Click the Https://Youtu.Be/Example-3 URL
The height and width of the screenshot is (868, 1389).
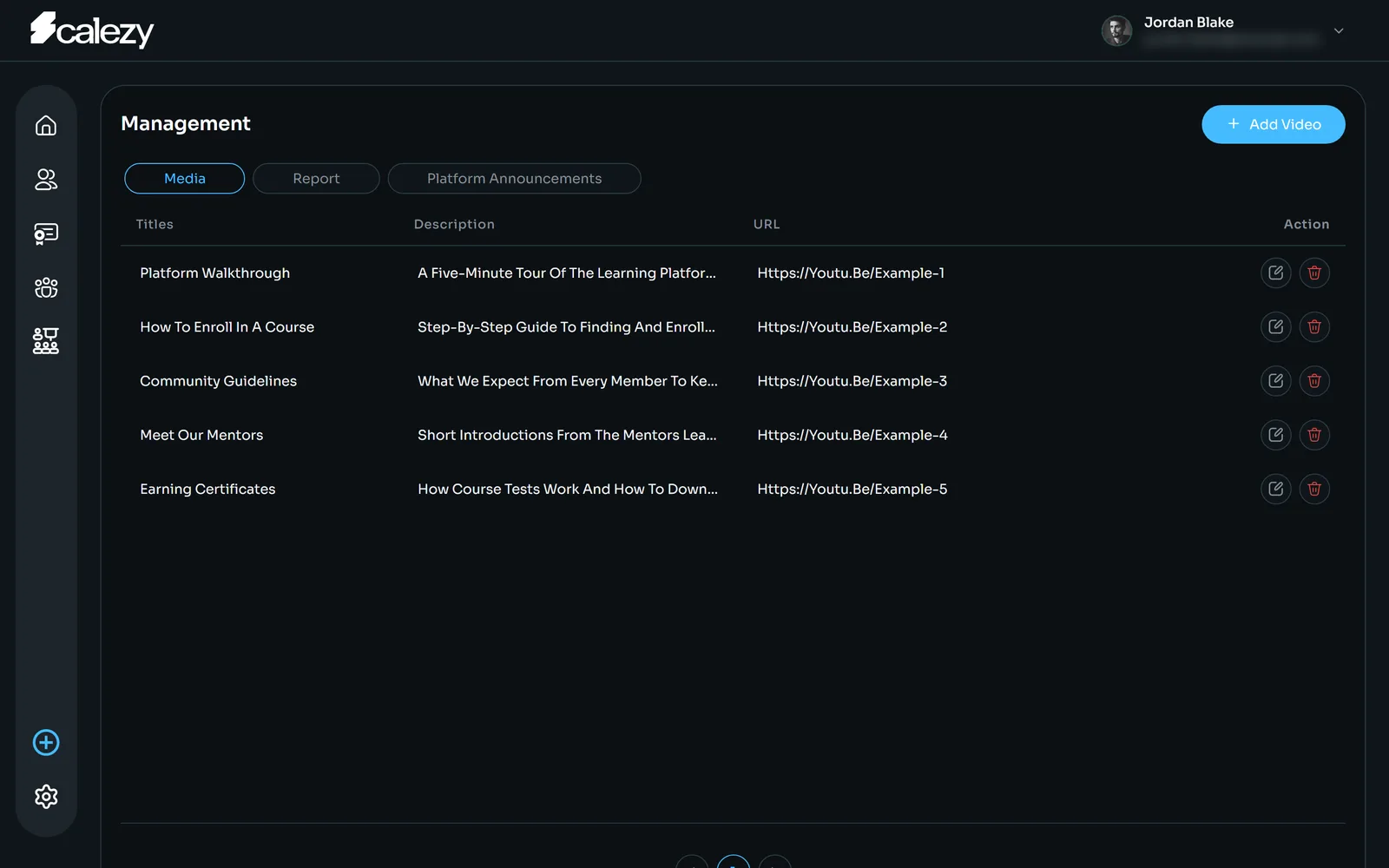pyautogui.click(x=852, y=380)
